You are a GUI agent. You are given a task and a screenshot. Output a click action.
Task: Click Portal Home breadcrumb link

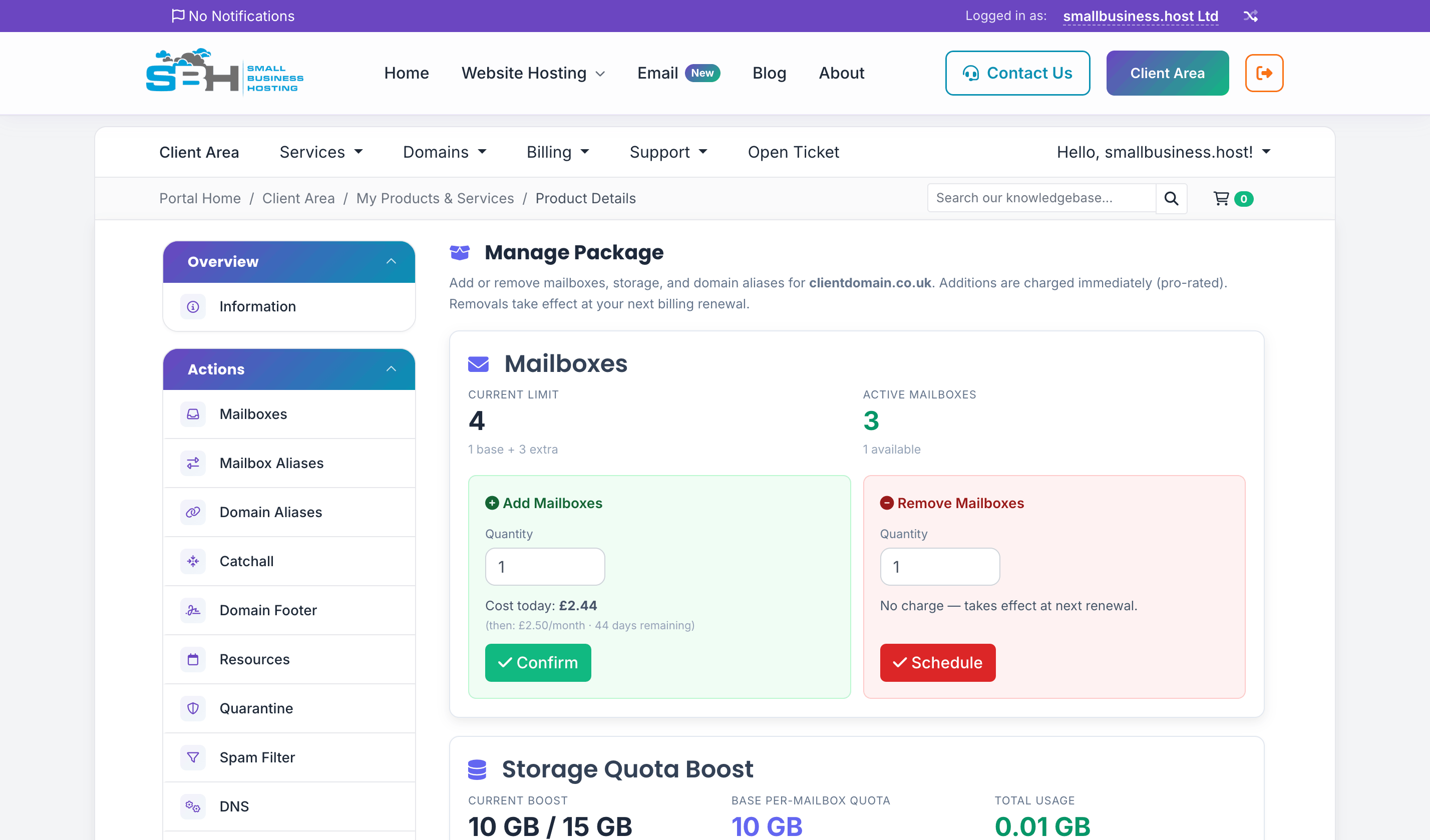[200, 199]
